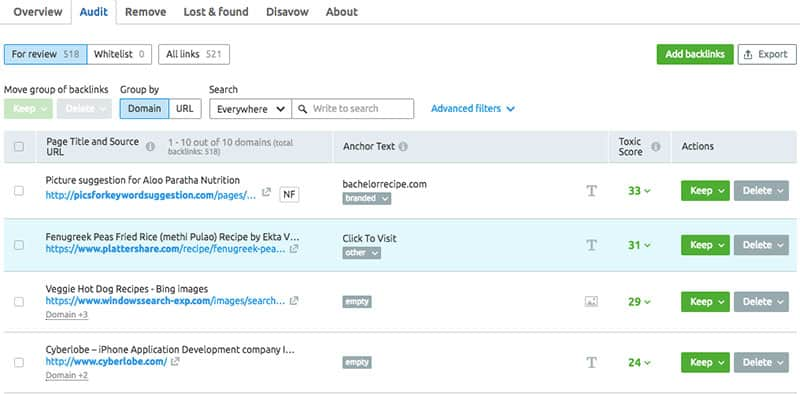
Task: Click anchor text bachelorrecipe.com
Action: [x=385, y=184]
